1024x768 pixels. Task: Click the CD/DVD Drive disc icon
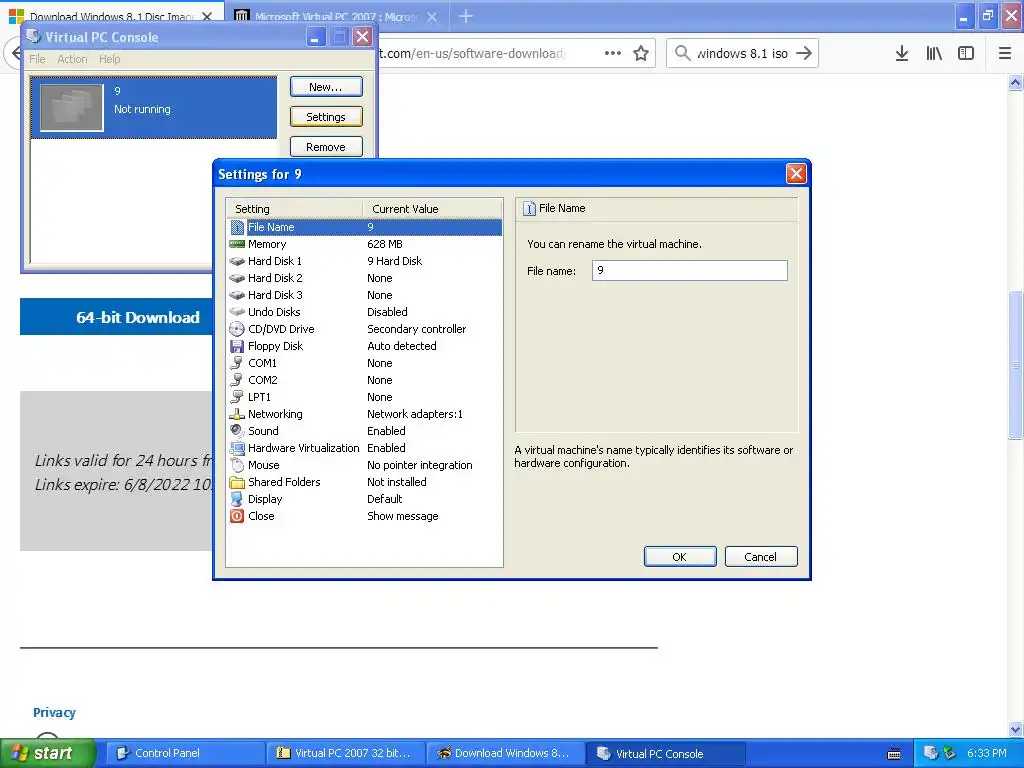[x=237, y=329]
